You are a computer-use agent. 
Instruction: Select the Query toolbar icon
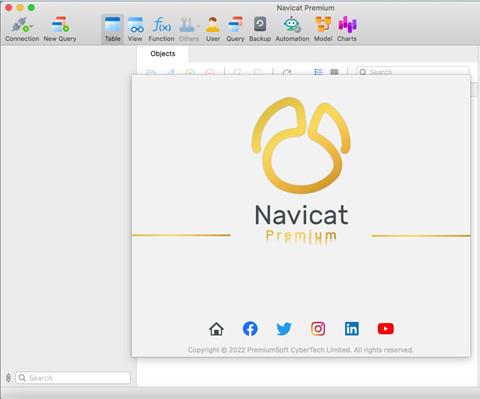coord(235,29)
